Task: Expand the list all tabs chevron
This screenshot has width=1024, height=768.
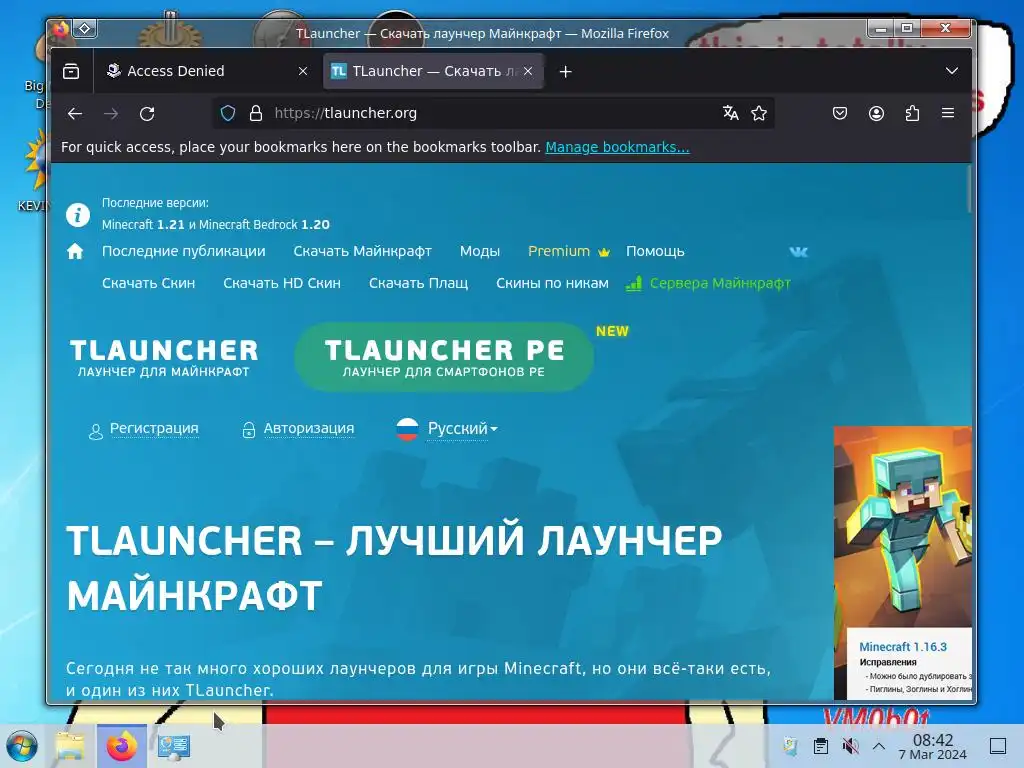Action: [952, 71]
